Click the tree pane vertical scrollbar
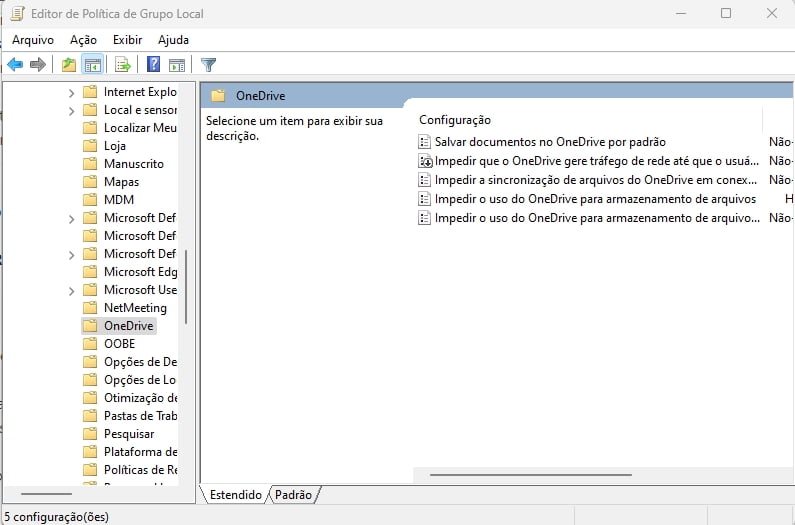This screenshot has width=795, height=525. click(x=186, y=287)
